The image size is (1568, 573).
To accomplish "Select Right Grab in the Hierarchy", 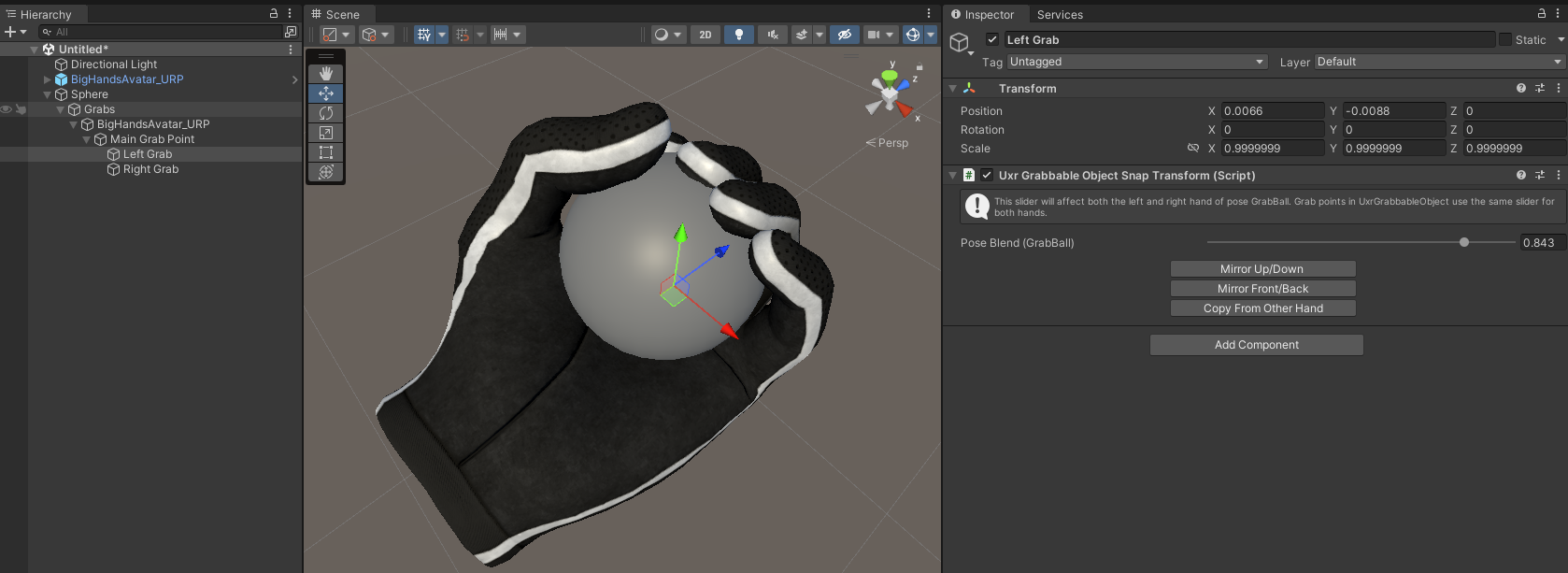I will (x=150, y=169).
